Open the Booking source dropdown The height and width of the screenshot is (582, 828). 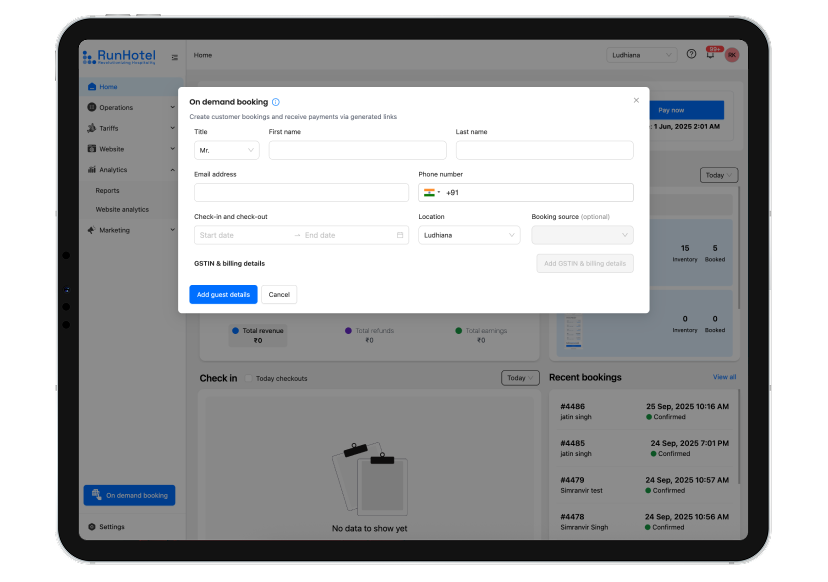[x=582, y=235]
